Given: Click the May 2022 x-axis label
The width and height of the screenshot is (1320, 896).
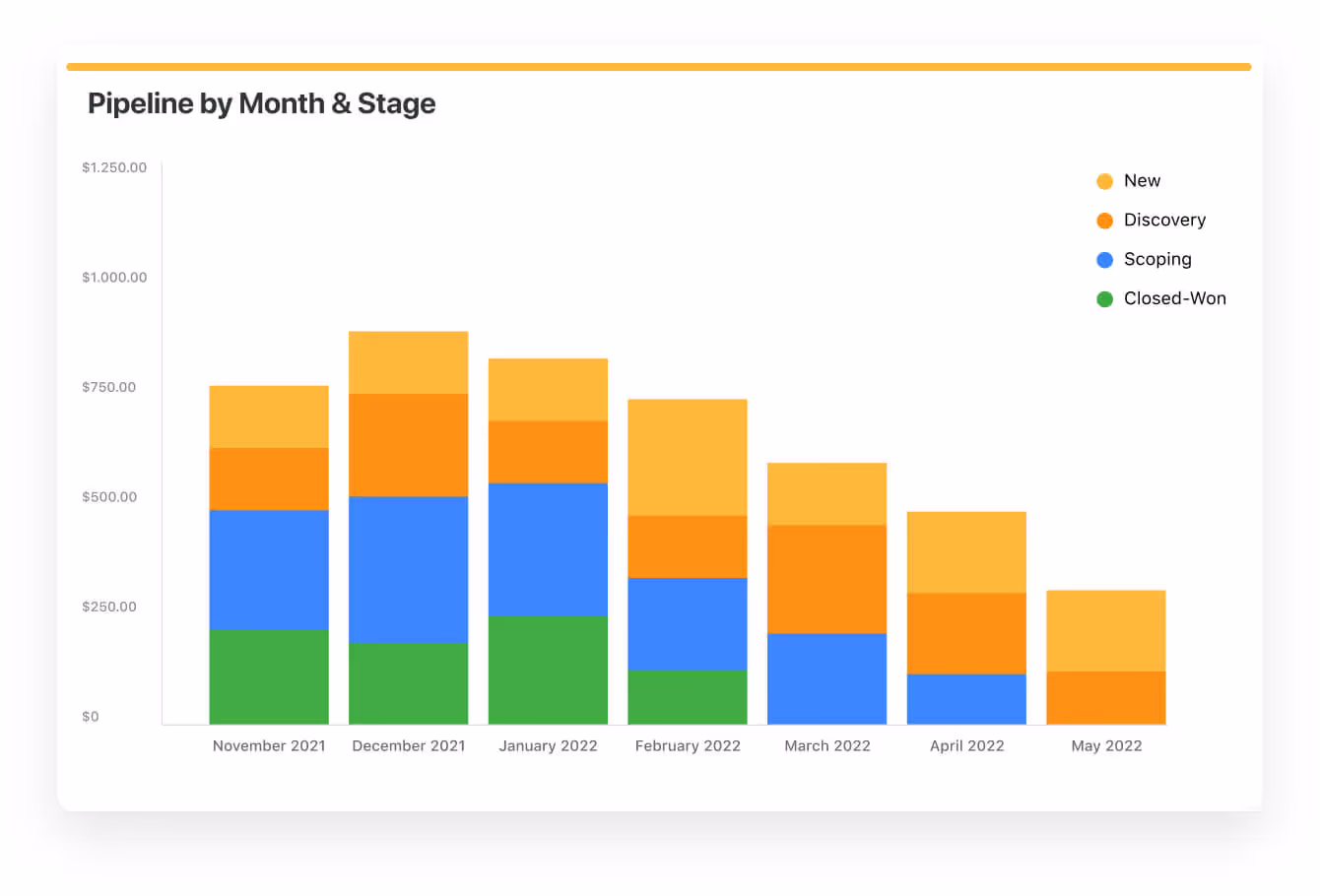Looking at the screenshot, I should click(x=1106, y=746).
